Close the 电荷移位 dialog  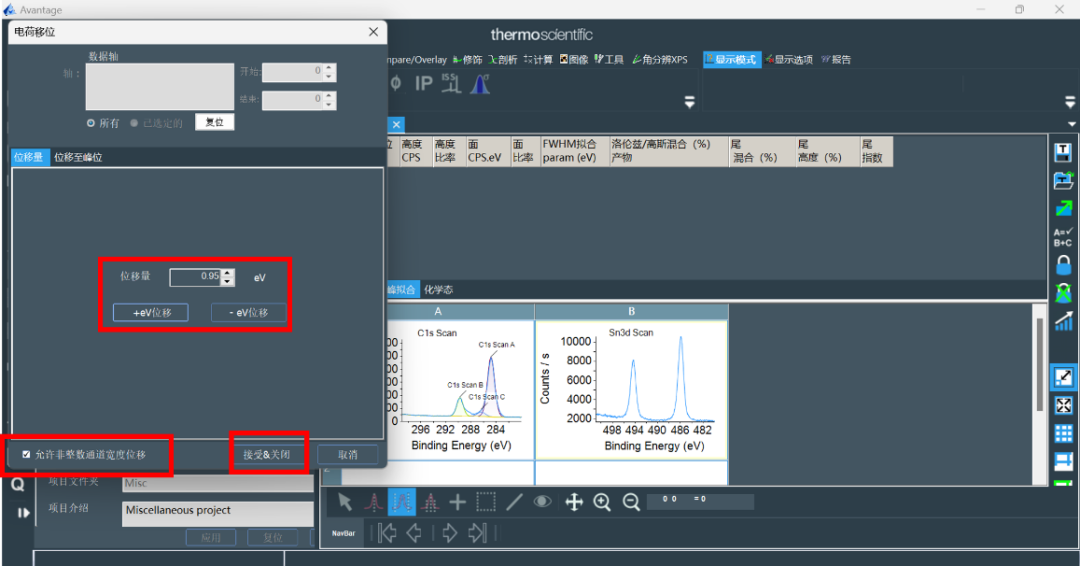[373, 32]
